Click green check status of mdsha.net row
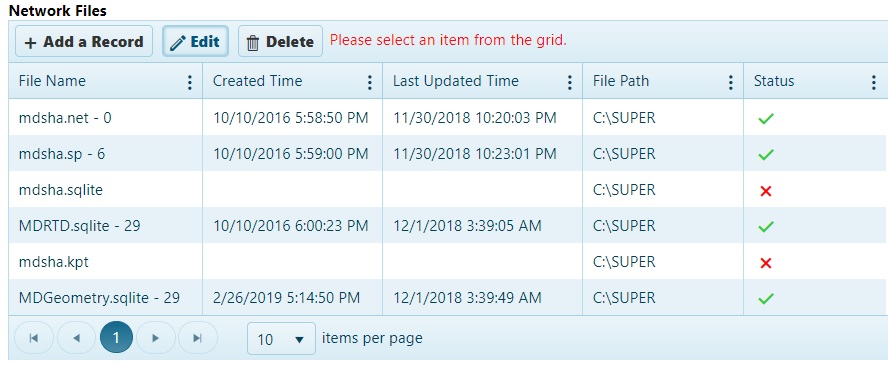This screenshot has width=888, height=365. (766, 119)
